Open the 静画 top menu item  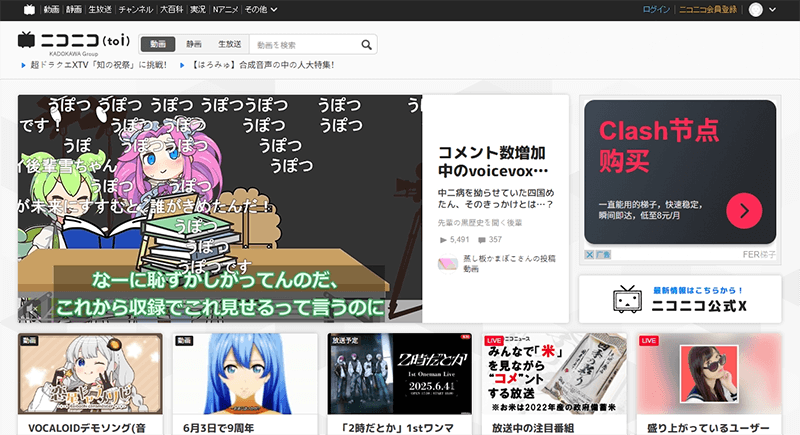[x=74, y=10]
